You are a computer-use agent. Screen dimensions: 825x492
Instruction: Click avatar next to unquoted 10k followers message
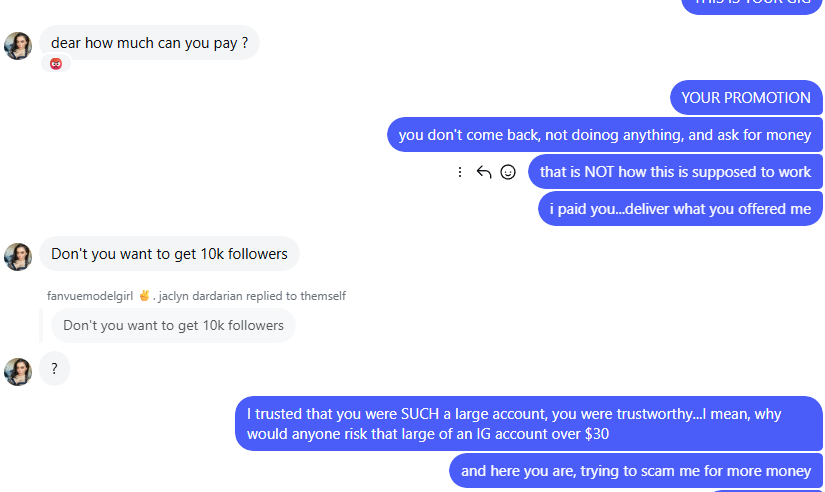click(18, 256)
